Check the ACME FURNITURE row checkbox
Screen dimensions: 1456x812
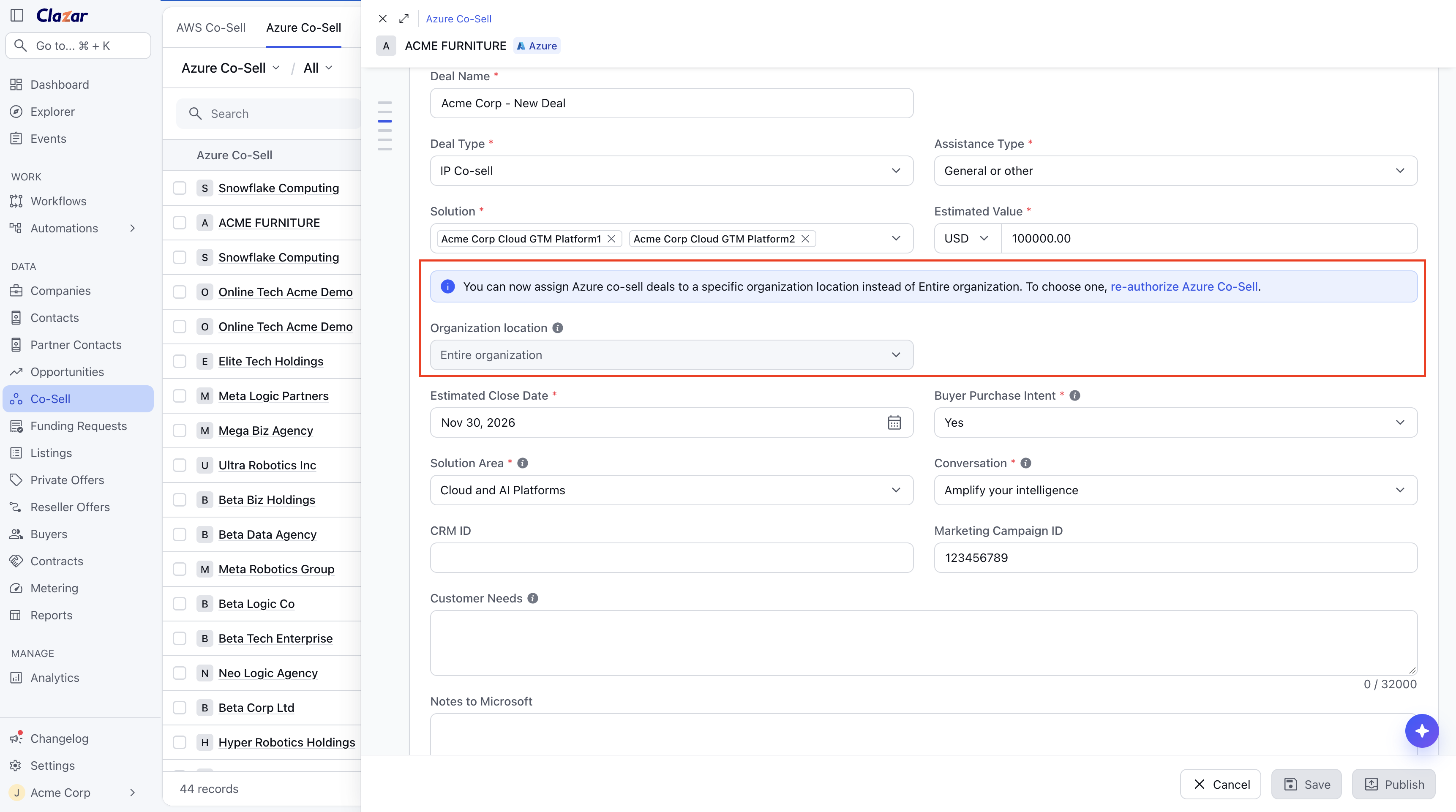tap(179, 223)
